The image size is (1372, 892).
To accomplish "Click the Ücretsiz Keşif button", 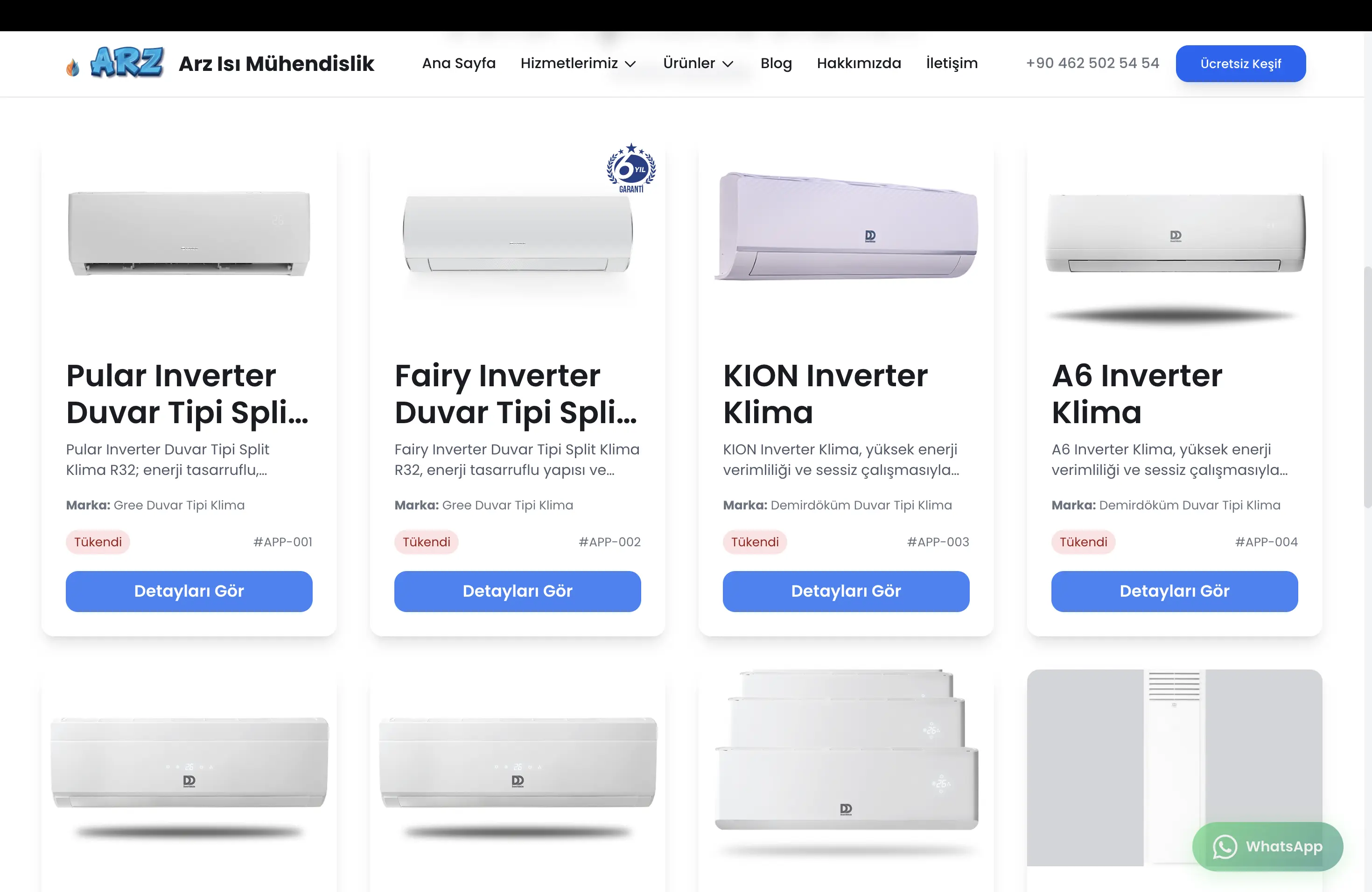I will click(1240, 63).
